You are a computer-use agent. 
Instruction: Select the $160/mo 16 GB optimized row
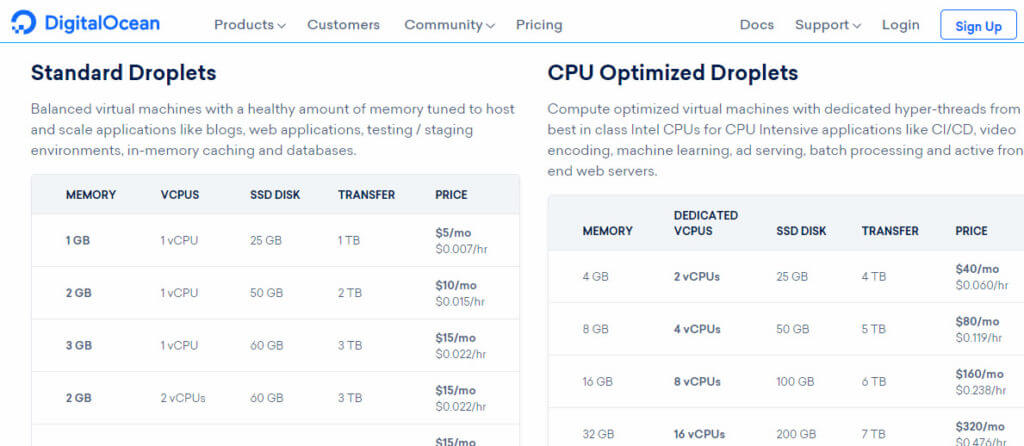click(x=786, y=382)
